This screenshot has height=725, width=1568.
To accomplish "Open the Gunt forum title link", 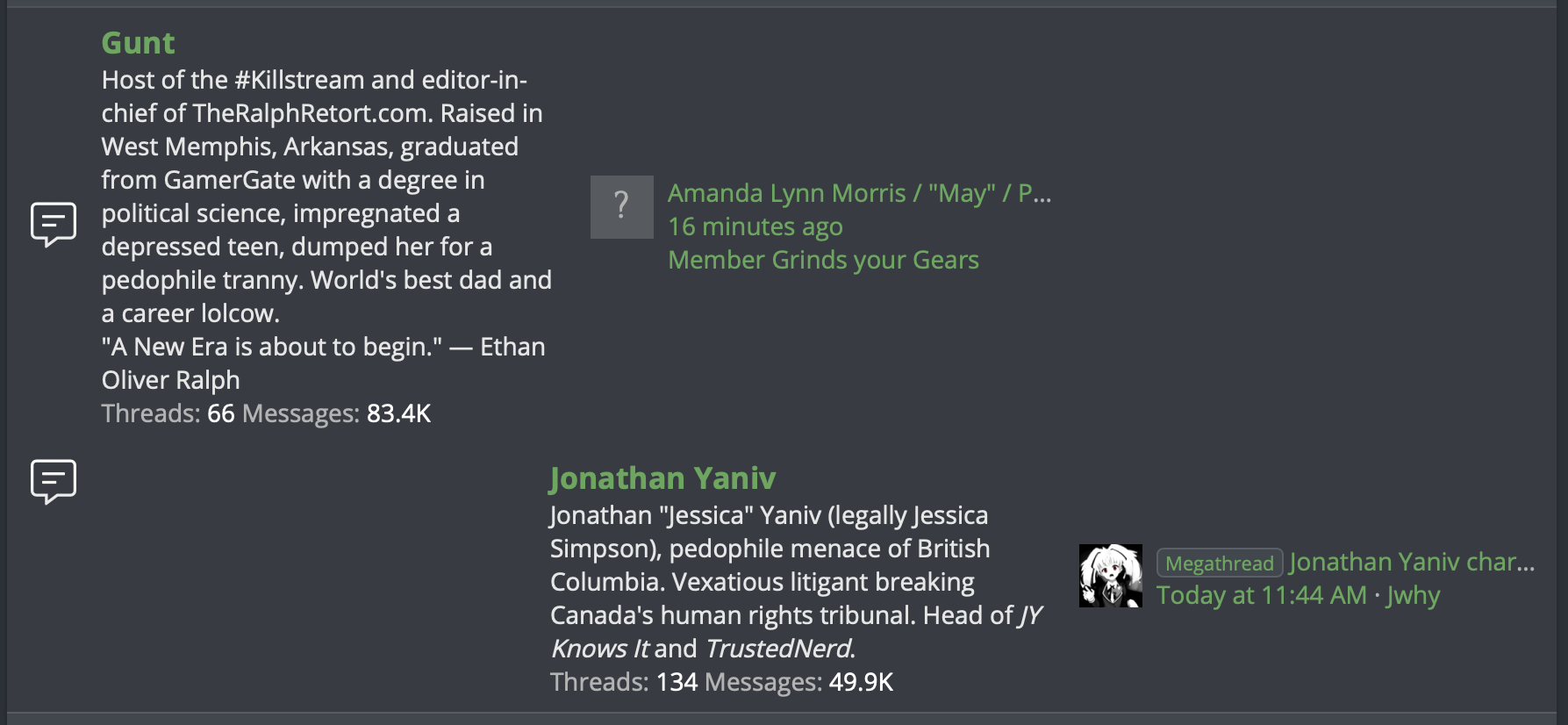I will pyautogui.click(x=138, y=43).
